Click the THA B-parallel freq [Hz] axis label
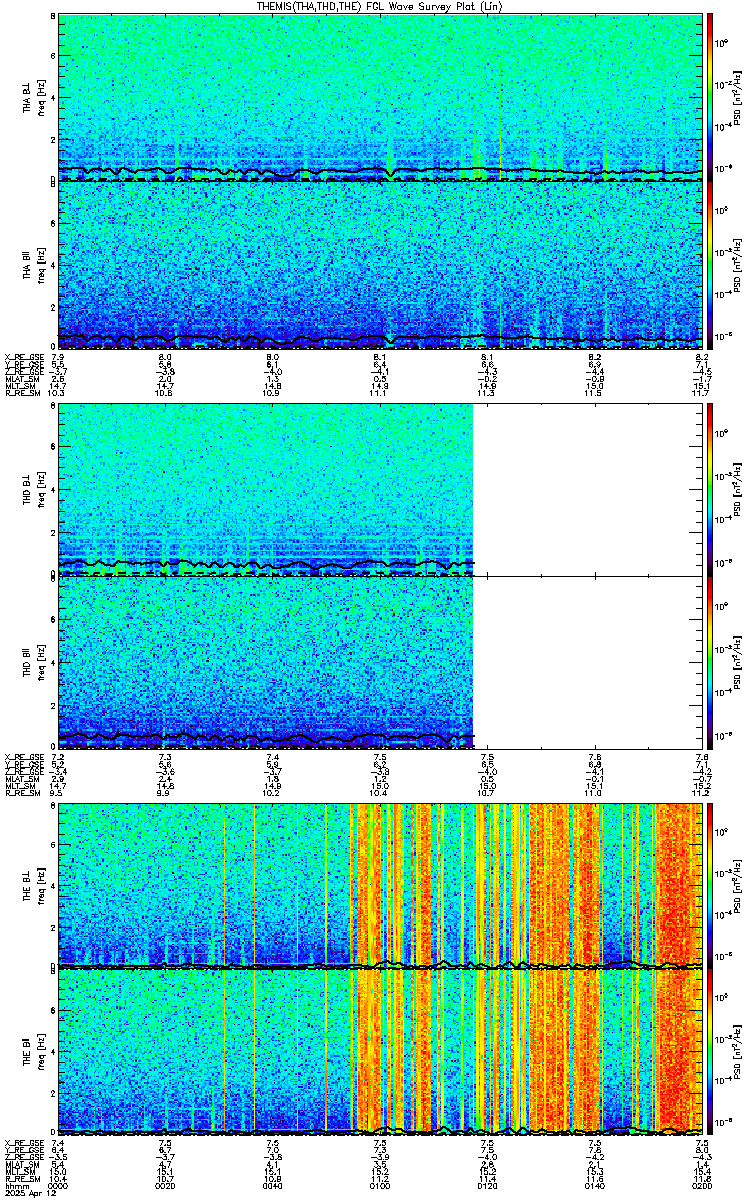The image size is (750, 1200). point(41,265)
